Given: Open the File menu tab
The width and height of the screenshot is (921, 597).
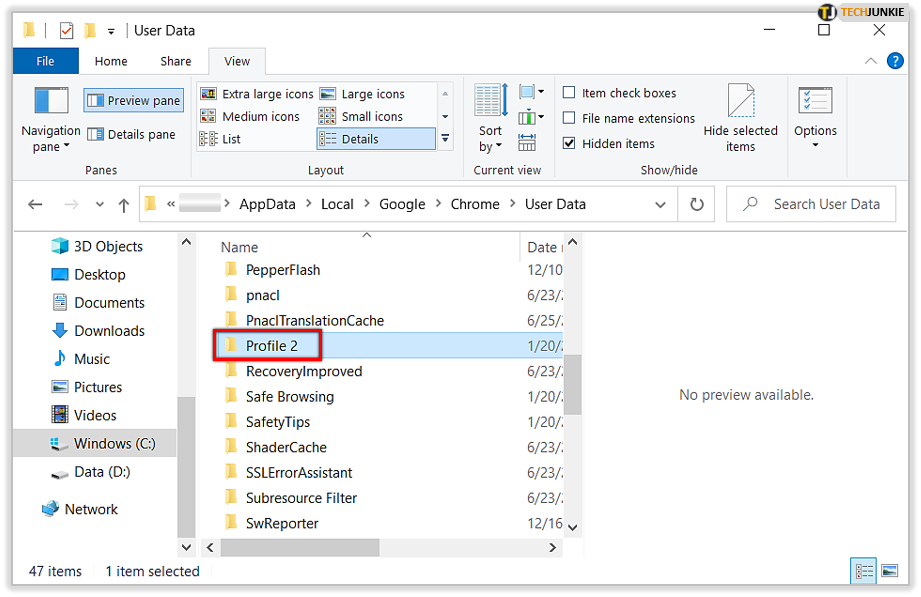Looking at the screenshot, I should point(46,61).
